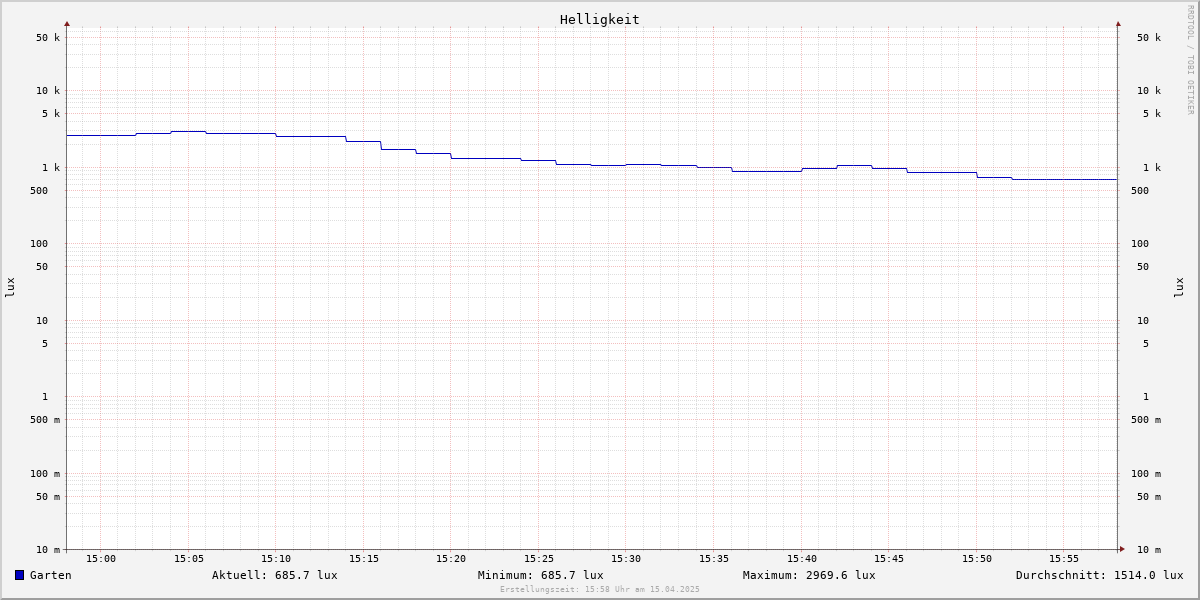Click the red arrow atop the left axis
The image size is (1200, 600).
pos(67,23)
